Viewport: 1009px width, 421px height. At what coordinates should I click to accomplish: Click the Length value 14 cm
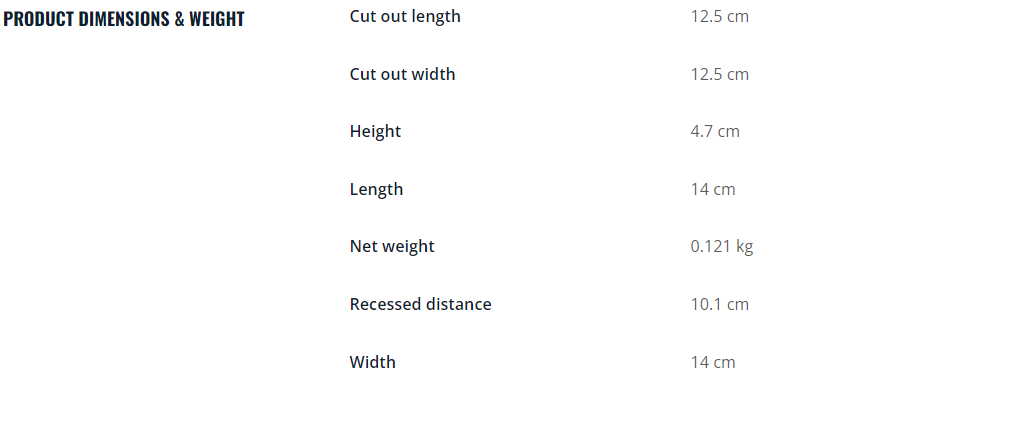[x=712, y=189]
